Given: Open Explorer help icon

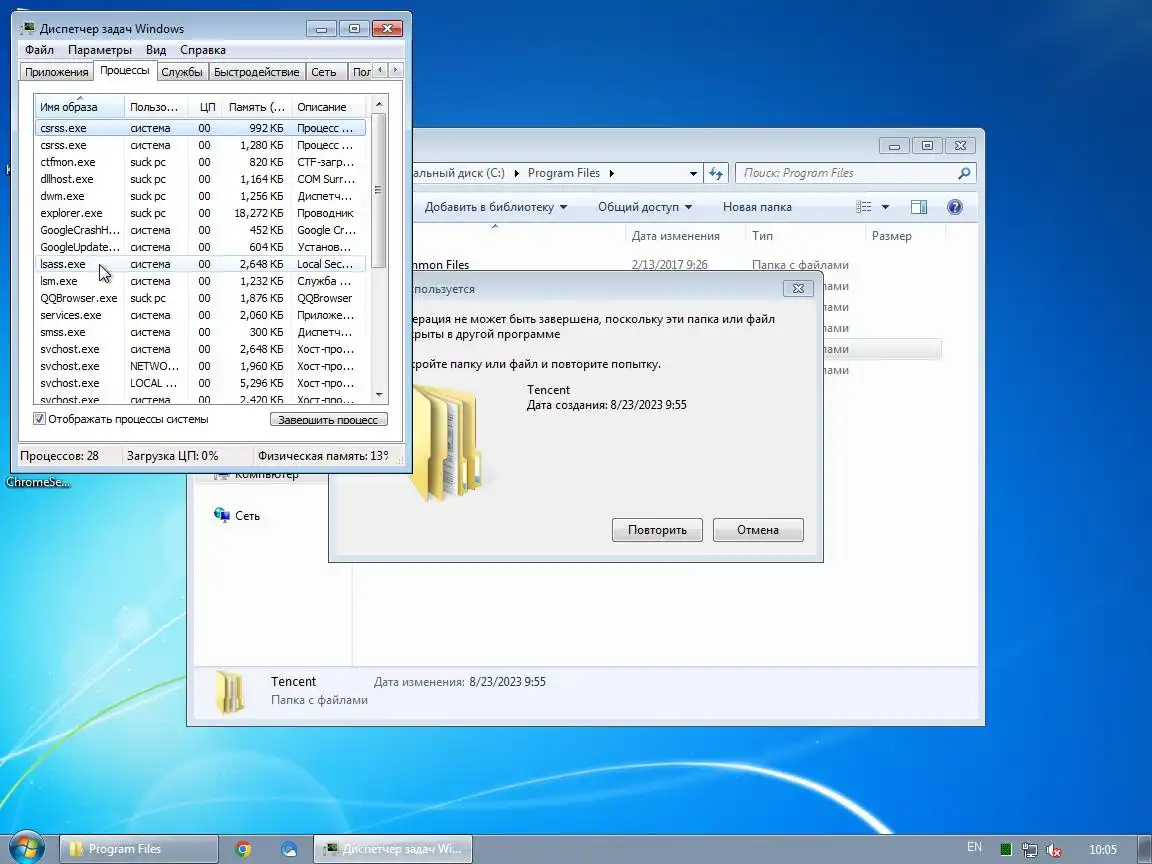Looking at the screenshot, I should [x=954, y=207].
